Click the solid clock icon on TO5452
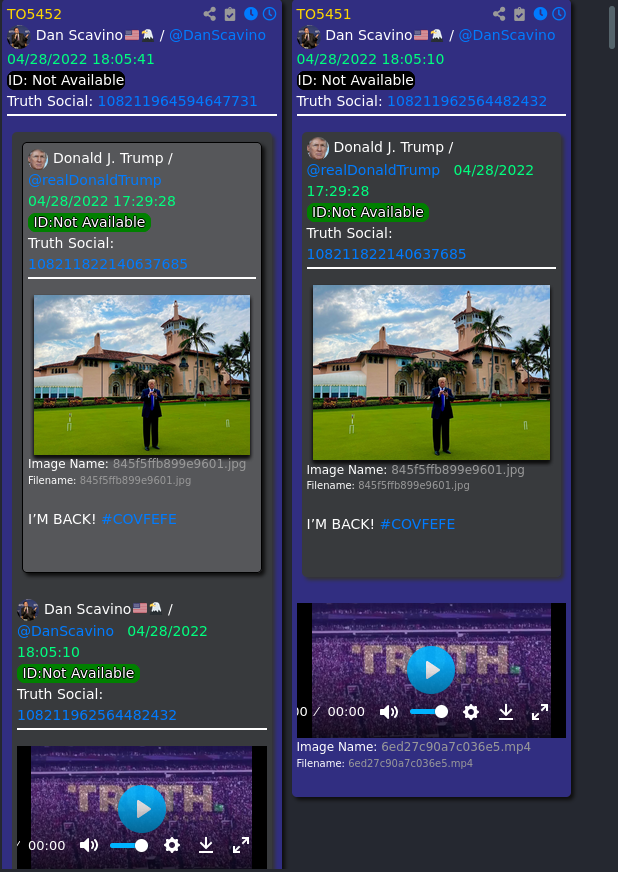 [x=250, y=14]
